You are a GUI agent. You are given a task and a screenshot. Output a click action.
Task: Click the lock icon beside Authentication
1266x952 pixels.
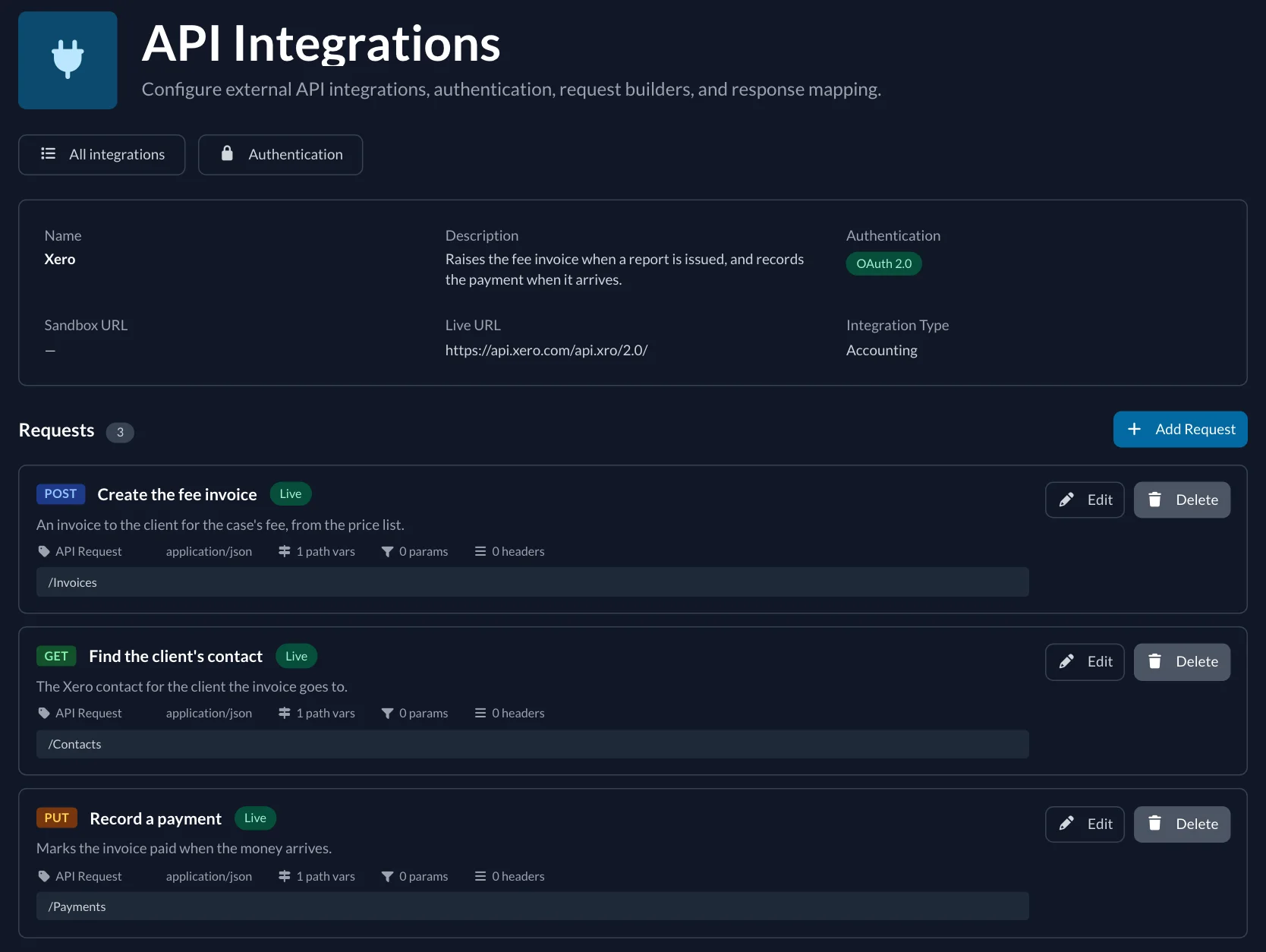pyautogui.click(x=227, y=153)
